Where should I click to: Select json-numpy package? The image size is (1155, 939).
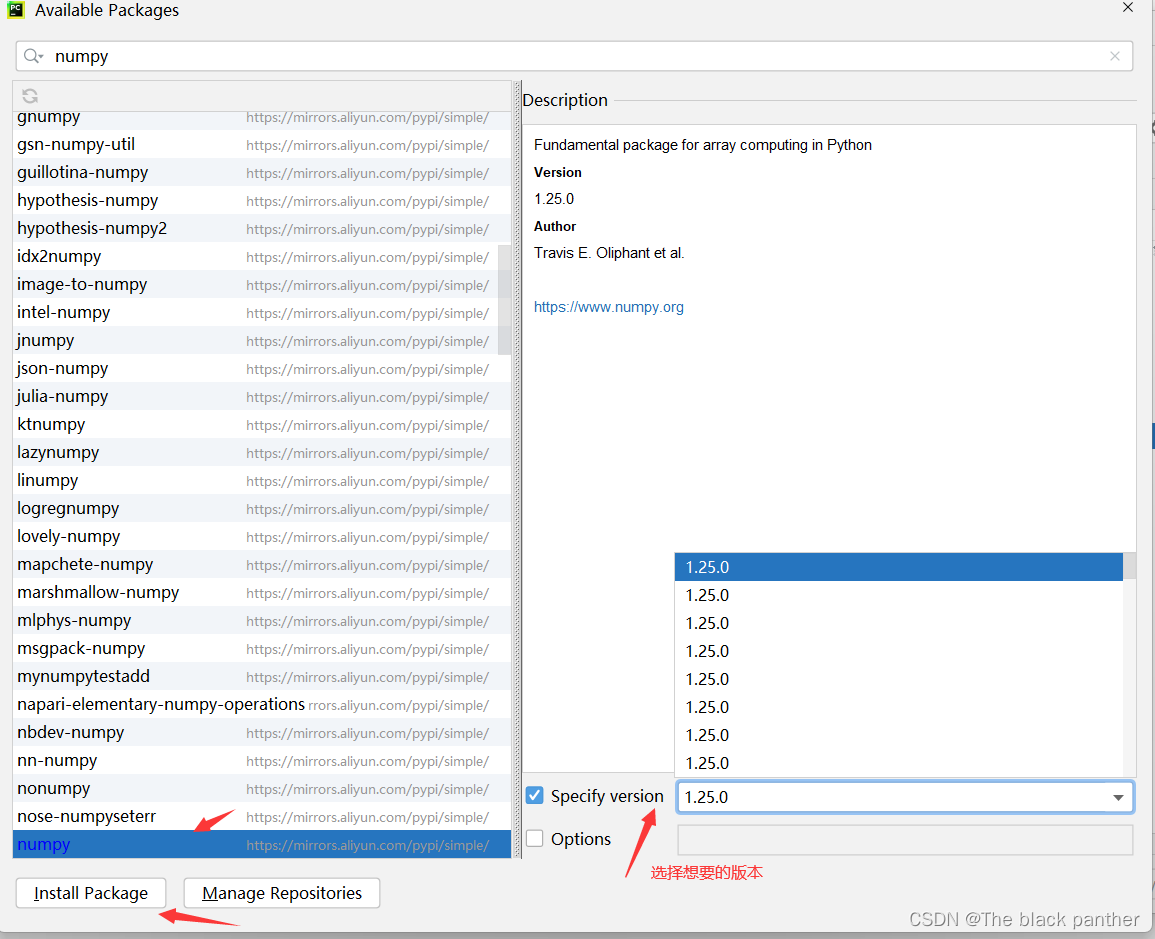tap(261, 368)
